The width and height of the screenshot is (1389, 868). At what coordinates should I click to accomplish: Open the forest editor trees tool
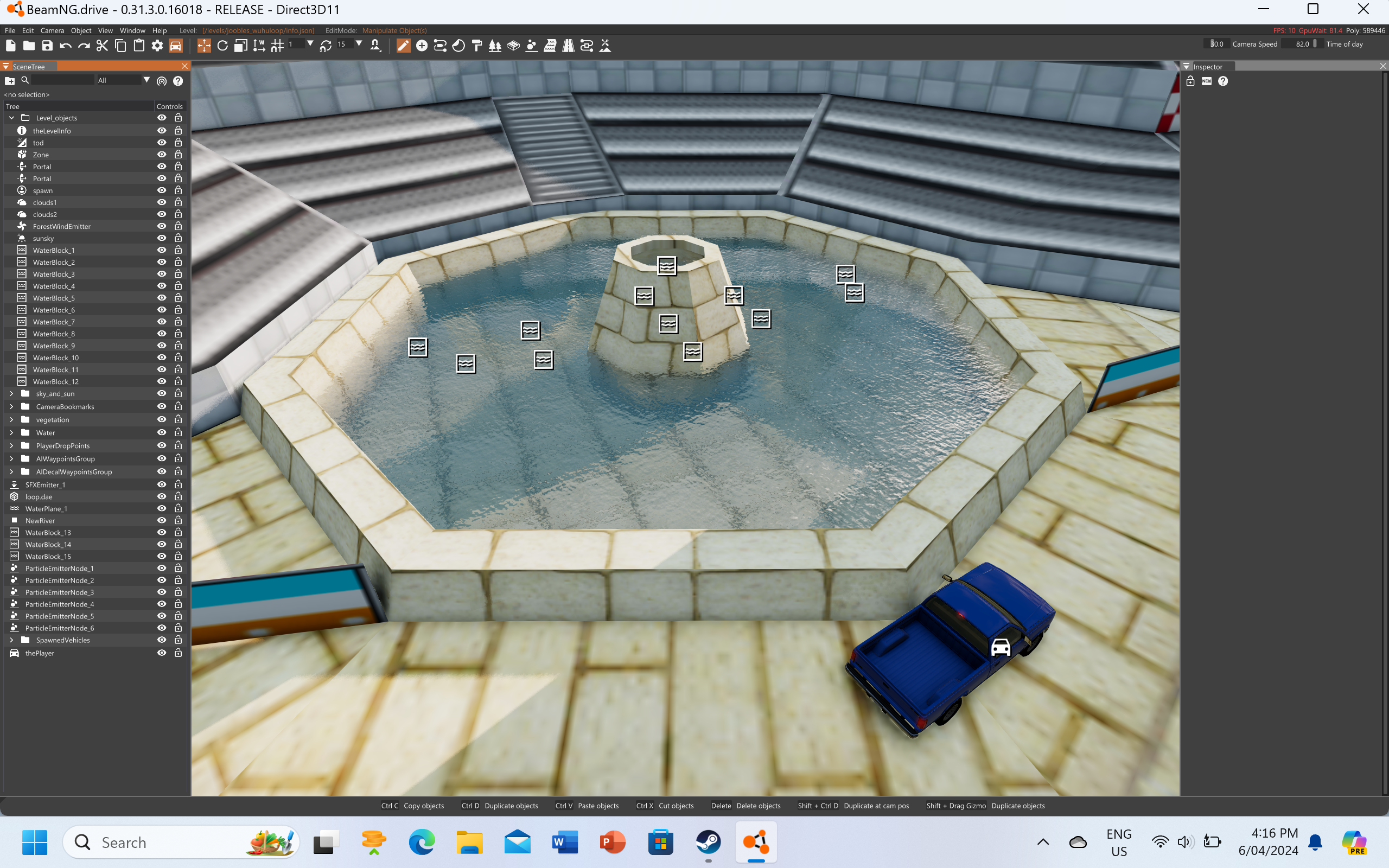pos(495,46)
